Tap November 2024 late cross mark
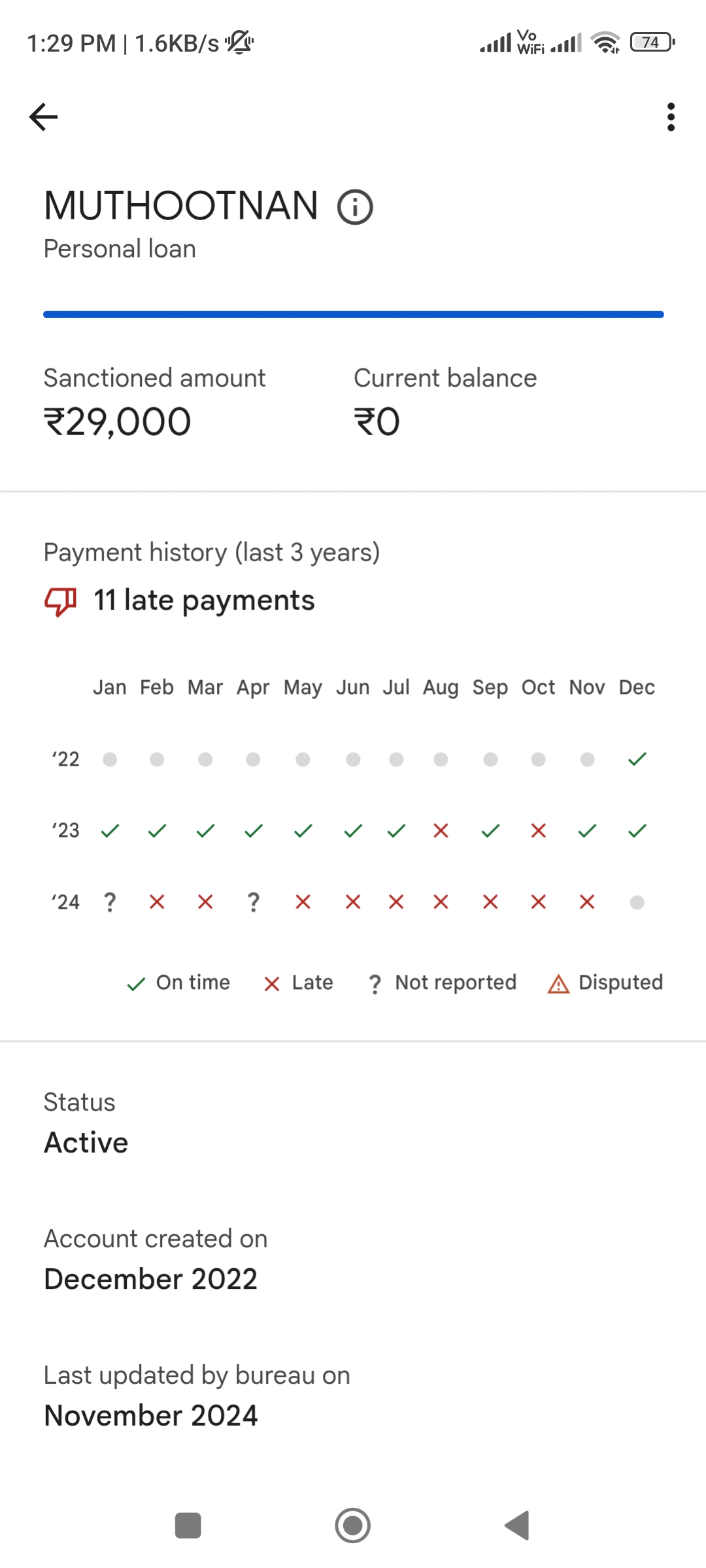This screenshot has width=706, height=1568. [x=587, y=902]
